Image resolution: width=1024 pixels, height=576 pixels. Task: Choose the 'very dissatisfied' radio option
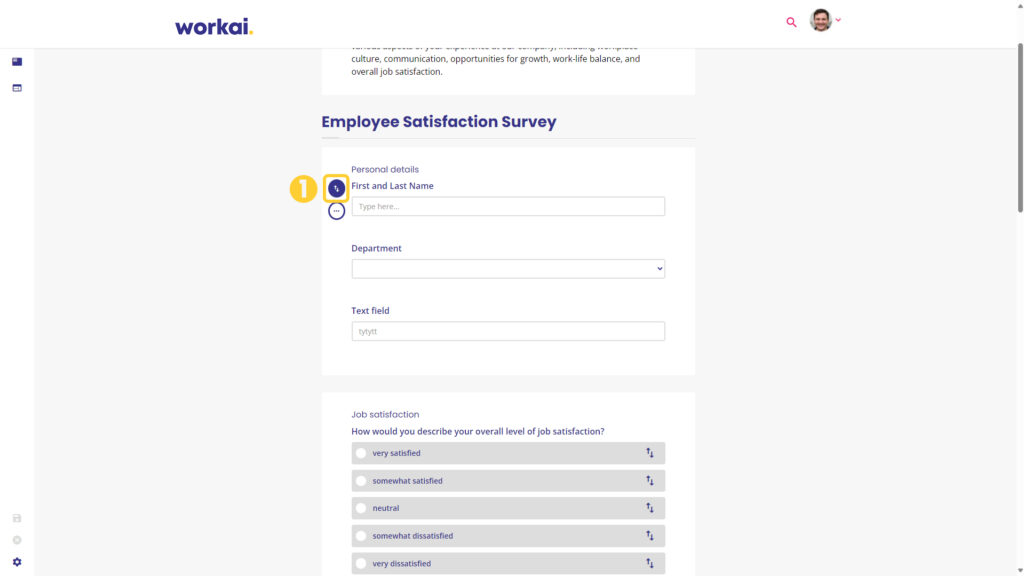click(x=361, y=564)
